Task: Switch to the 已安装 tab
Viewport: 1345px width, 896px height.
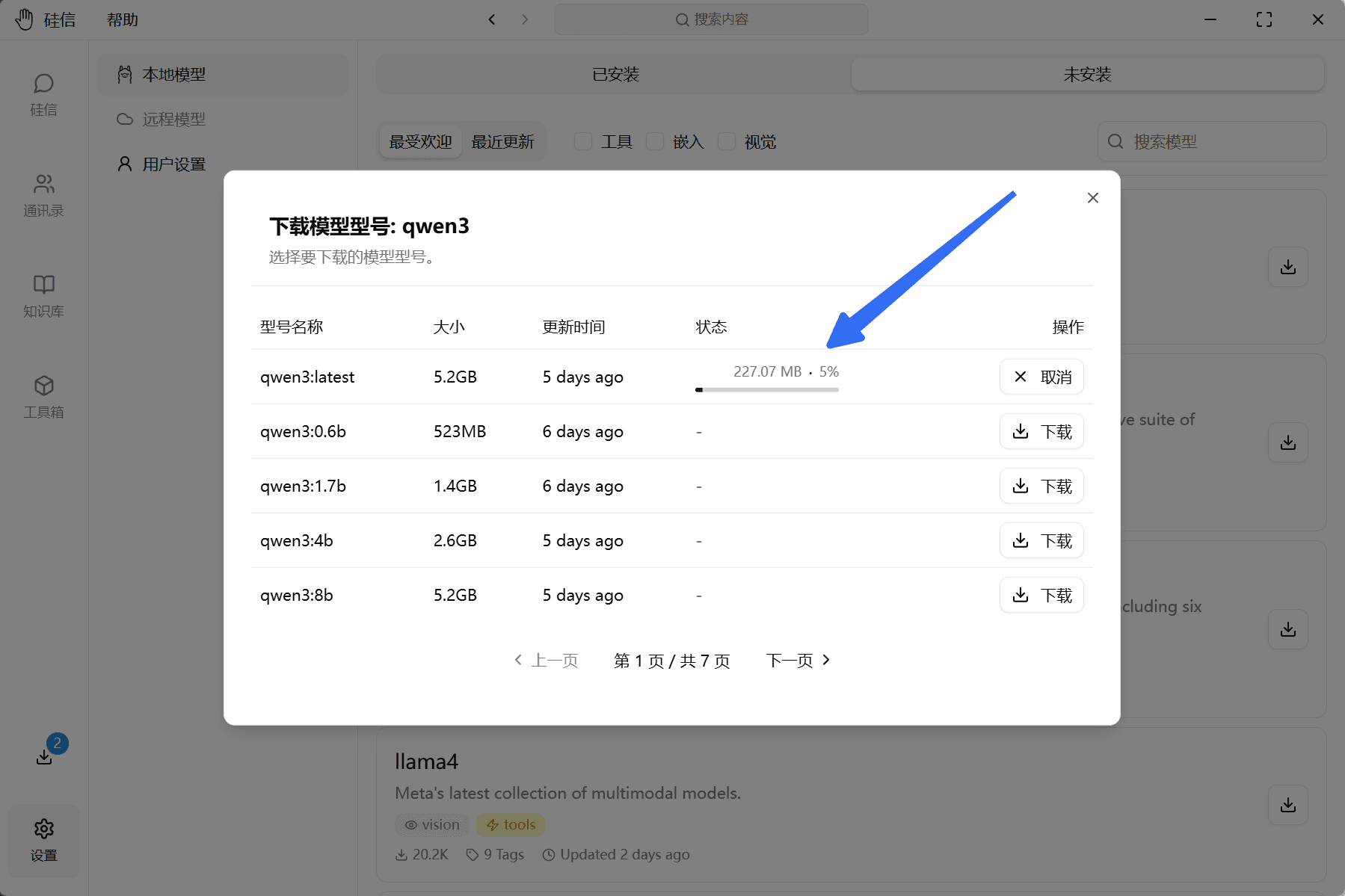Action: pyautogui.click(x=615, y=75)
